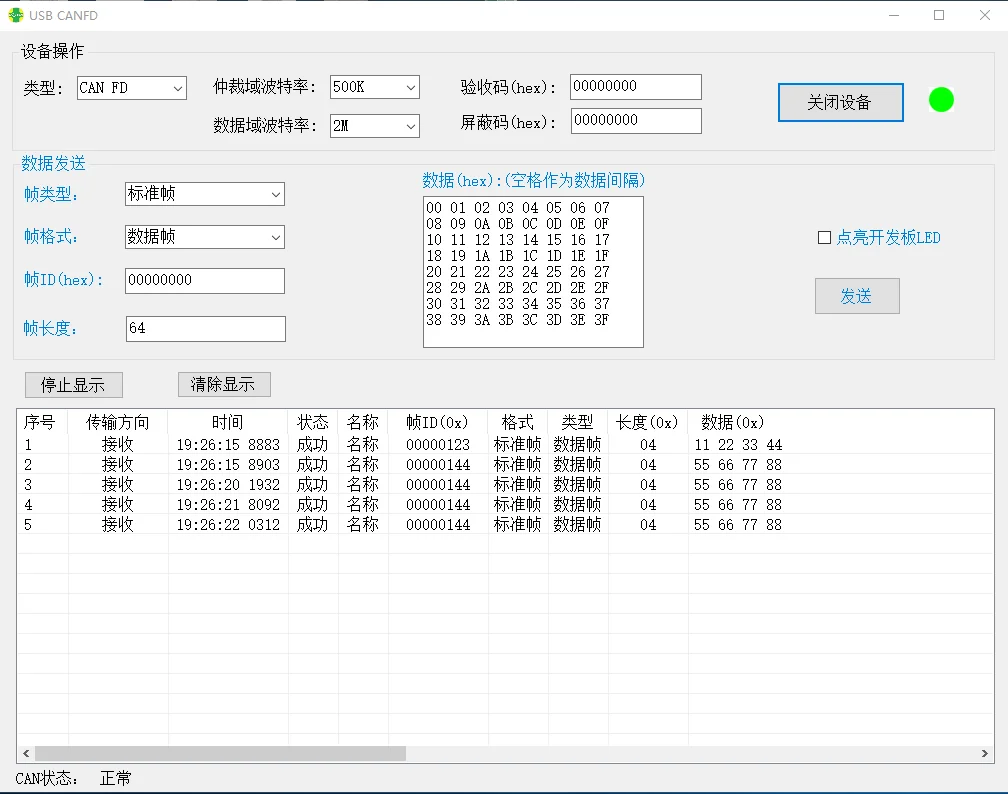This screenshot has height=794, width=1008.
Task: Click the 帧ID hex input field
Action: tap(205, 281)
